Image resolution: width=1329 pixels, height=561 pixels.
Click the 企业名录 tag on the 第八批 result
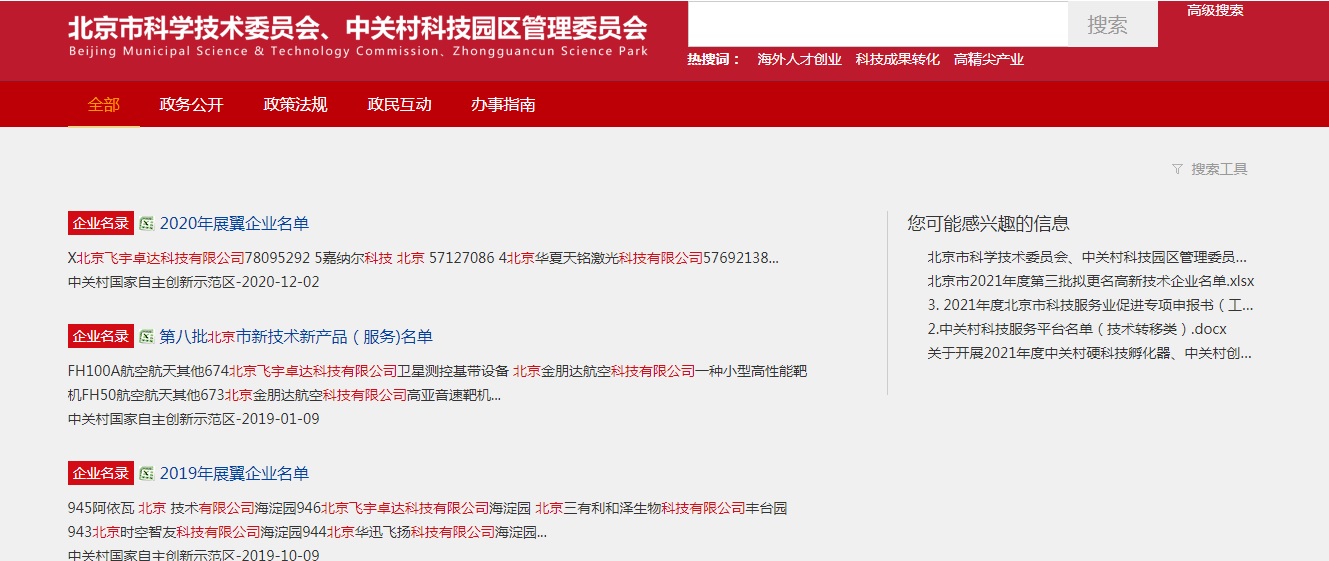[101, 336]
